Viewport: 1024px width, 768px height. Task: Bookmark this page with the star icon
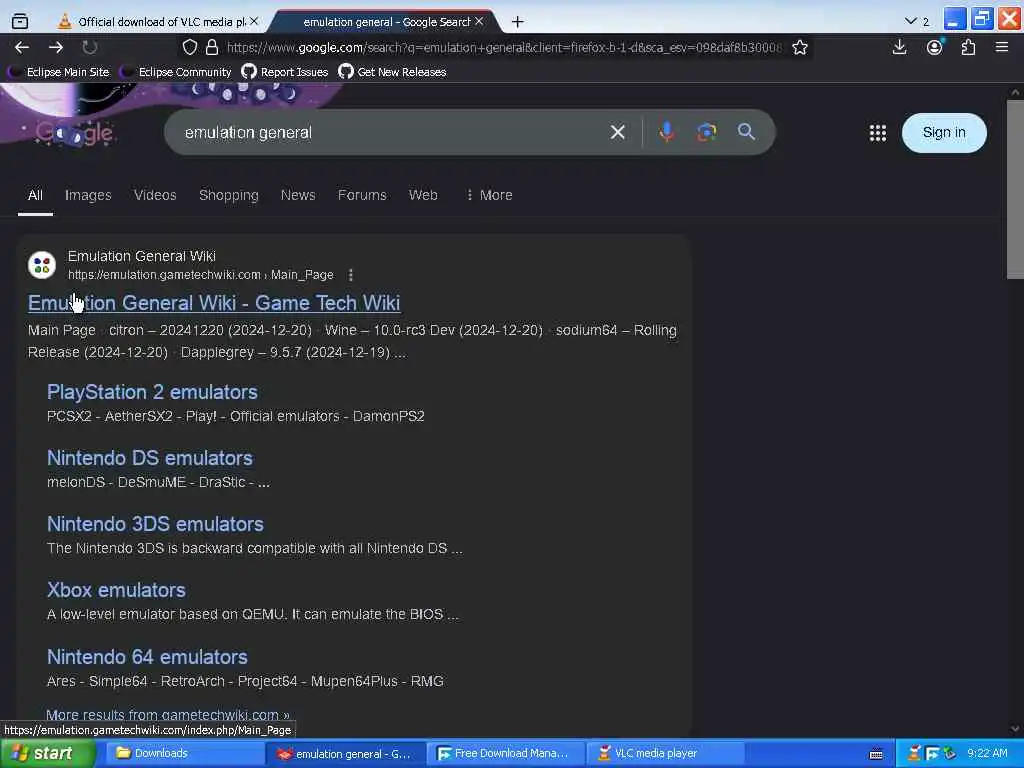point(799,47)
